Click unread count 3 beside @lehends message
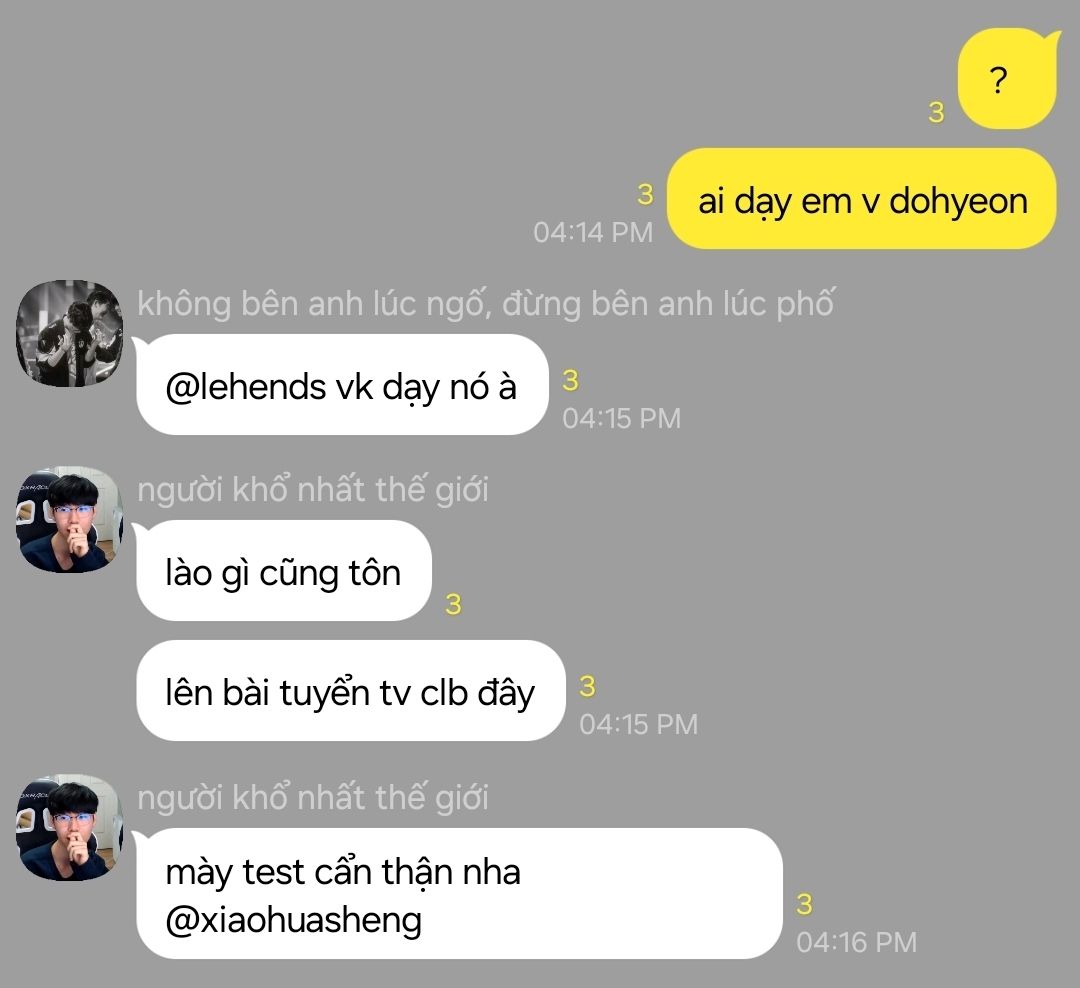 coord(570,380)
